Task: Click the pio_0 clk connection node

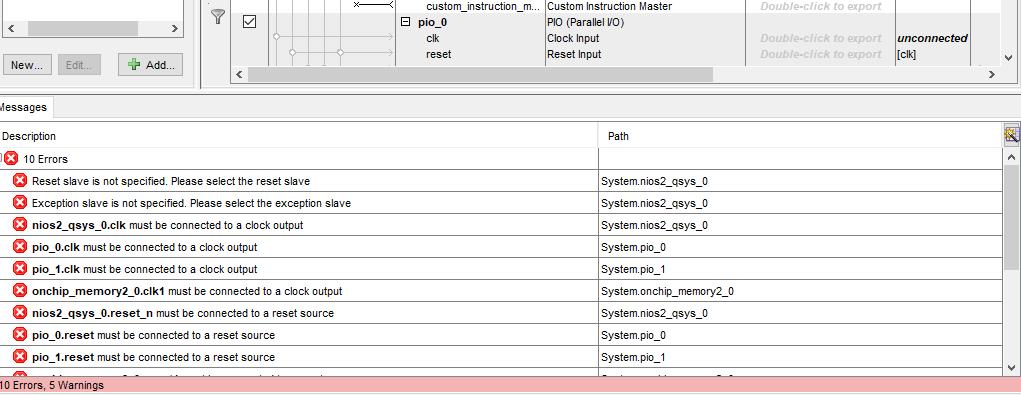Action: (x=276, y=37)
